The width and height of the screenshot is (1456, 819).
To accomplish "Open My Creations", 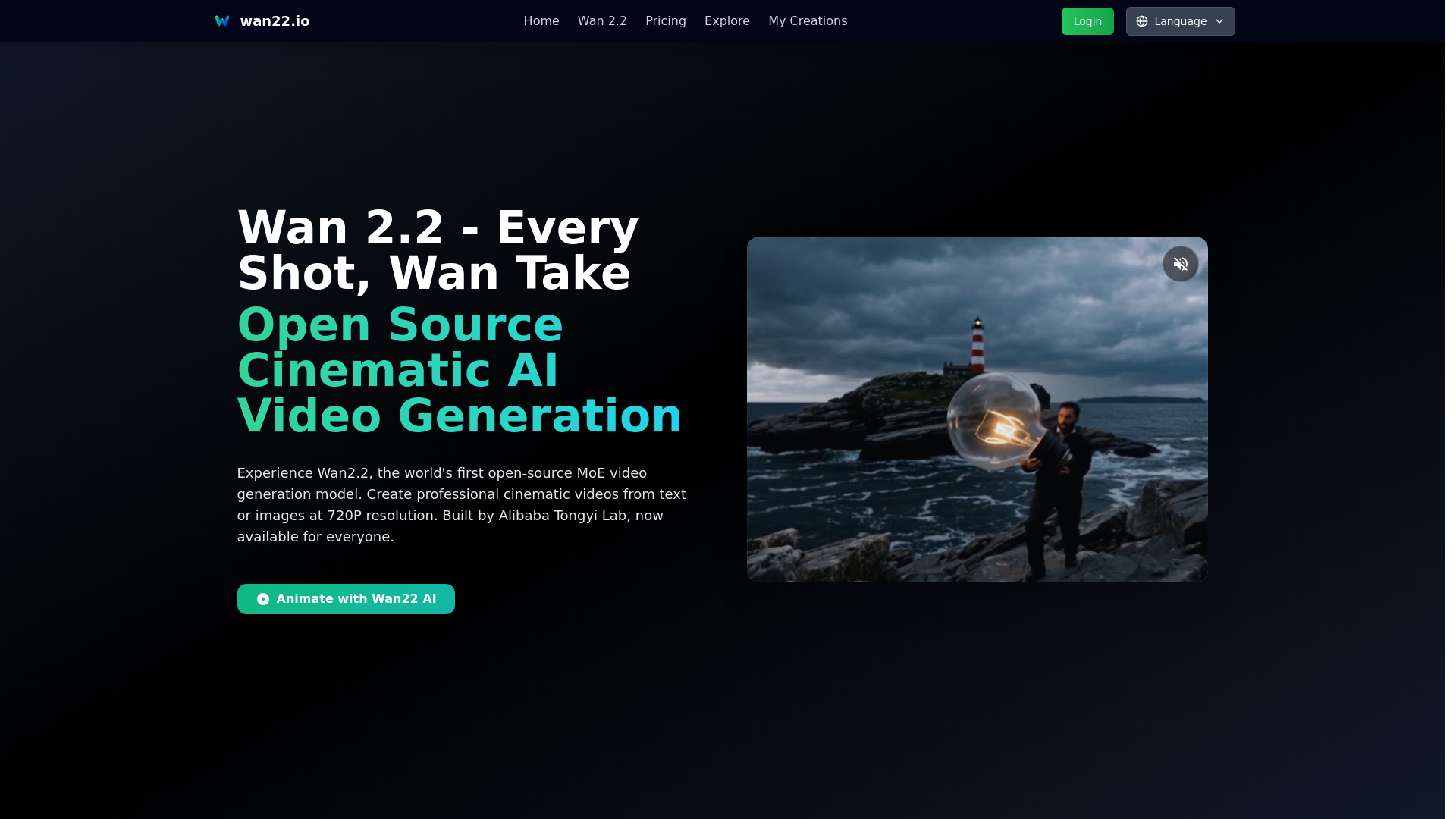I will (807, 21).
